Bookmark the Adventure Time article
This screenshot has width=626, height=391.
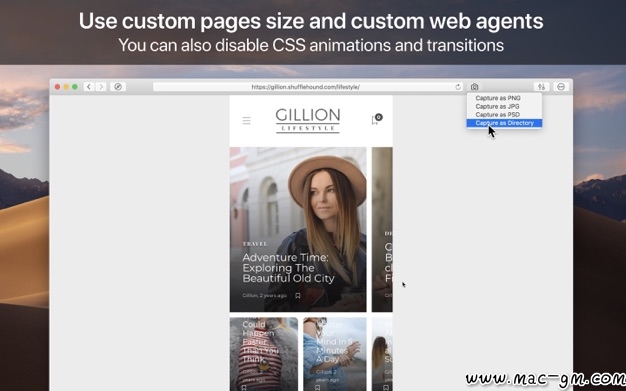[x=297, y=296]
